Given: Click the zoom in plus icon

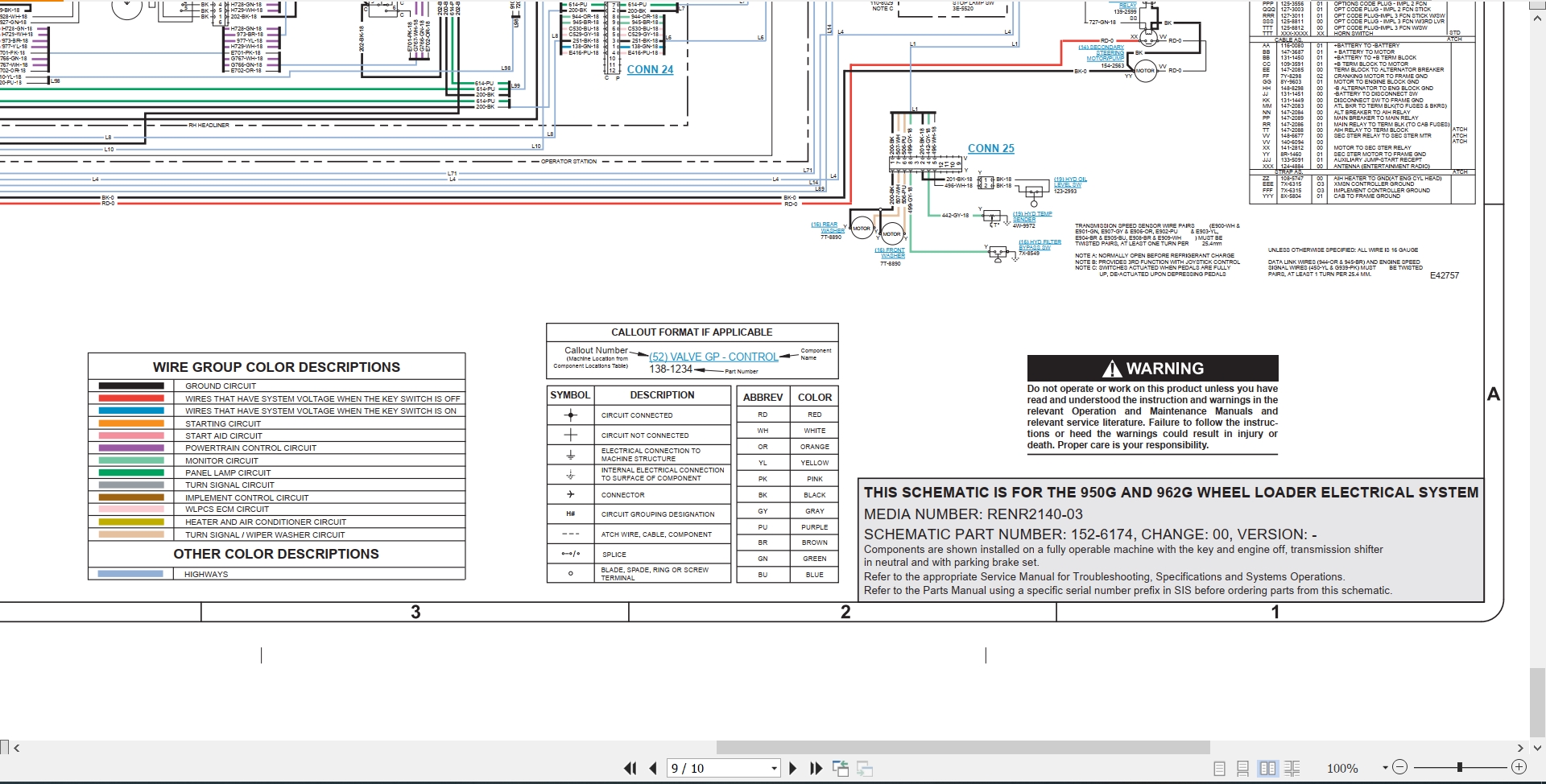Looking at the screenshot, I should point(1519,767).
